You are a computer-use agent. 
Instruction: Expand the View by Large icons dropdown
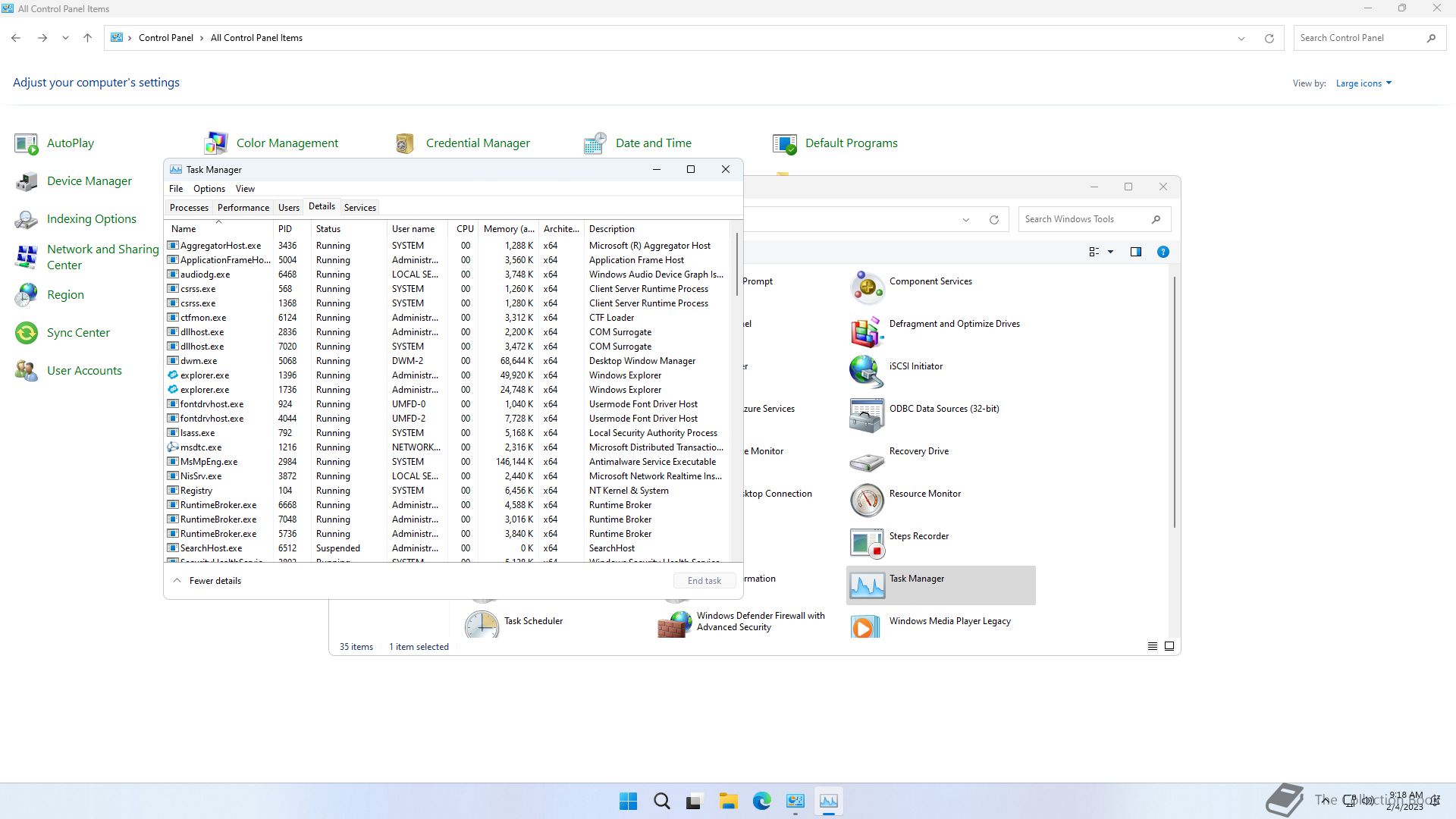tap(1363, 83)
